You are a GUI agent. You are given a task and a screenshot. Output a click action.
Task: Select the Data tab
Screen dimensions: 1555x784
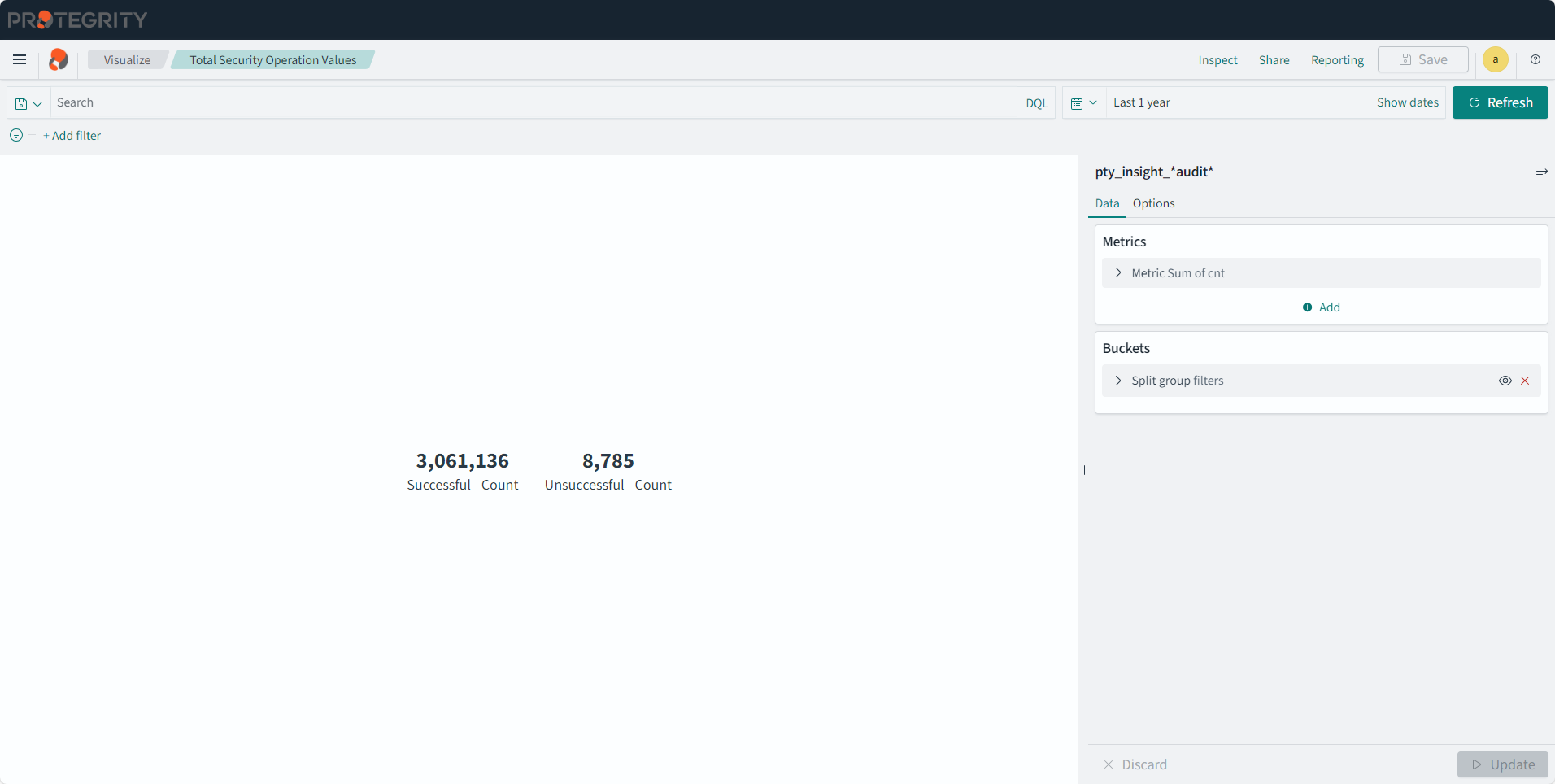pos(1107,203)
